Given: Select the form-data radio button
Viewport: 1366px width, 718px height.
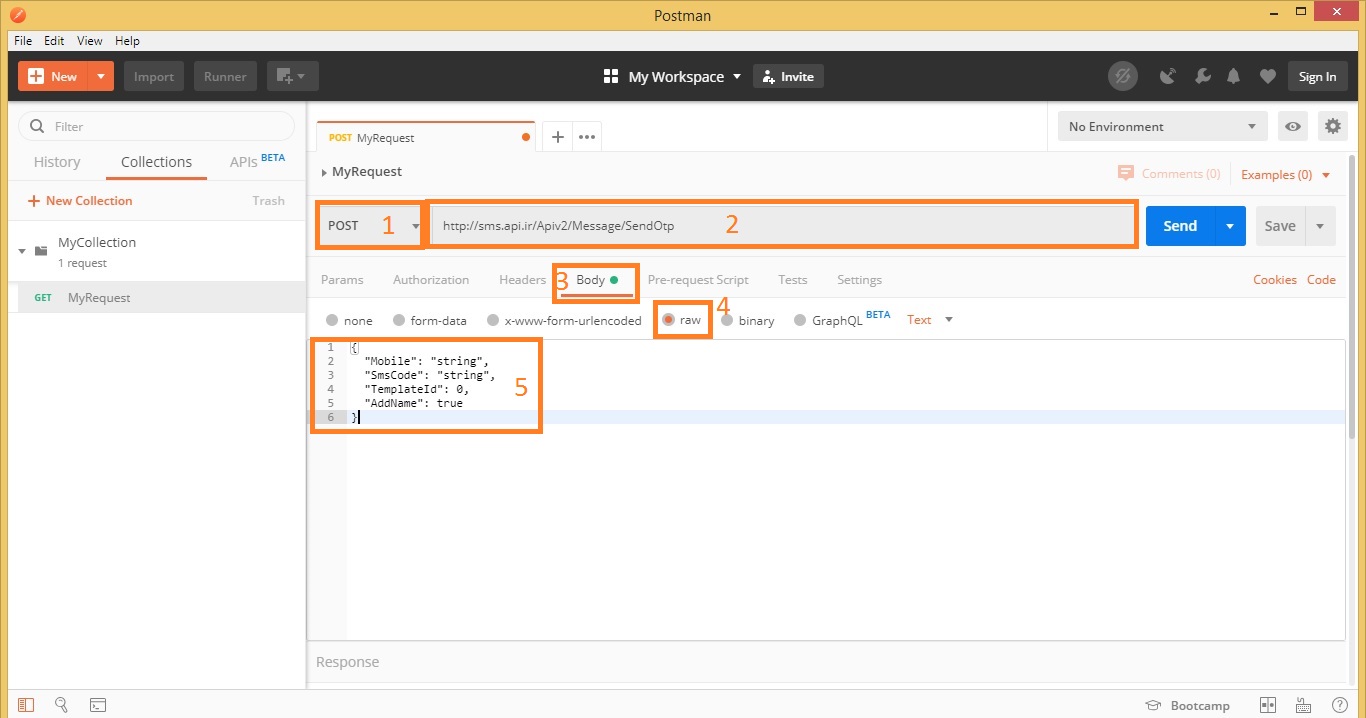Looking at the screenshot, I should tap(399, 320).
